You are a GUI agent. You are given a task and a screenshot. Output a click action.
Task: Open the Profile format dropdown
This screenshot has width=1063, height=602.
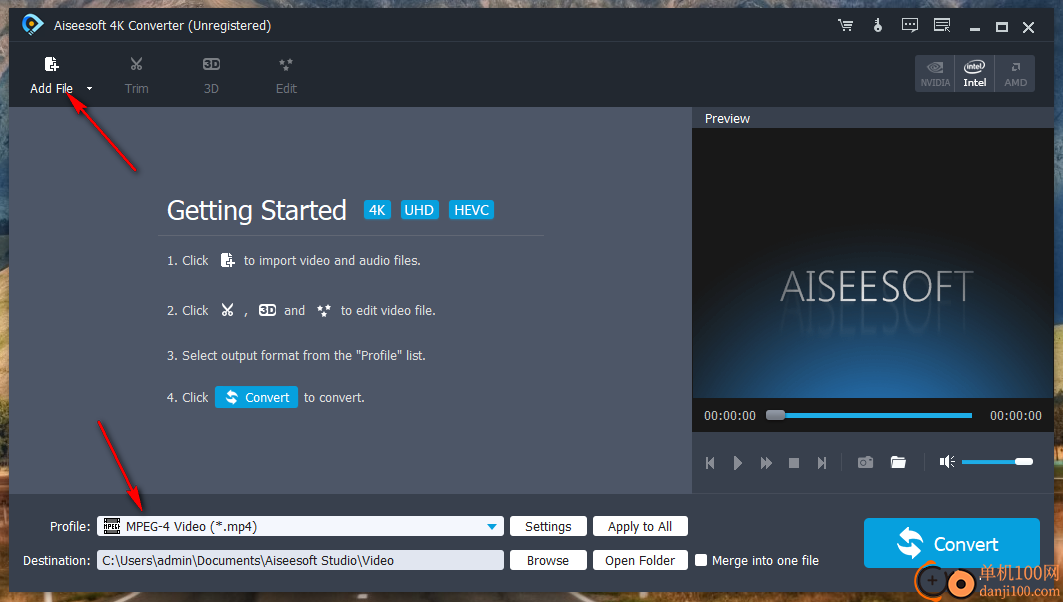pyautogui.click(x=492, y=527)
